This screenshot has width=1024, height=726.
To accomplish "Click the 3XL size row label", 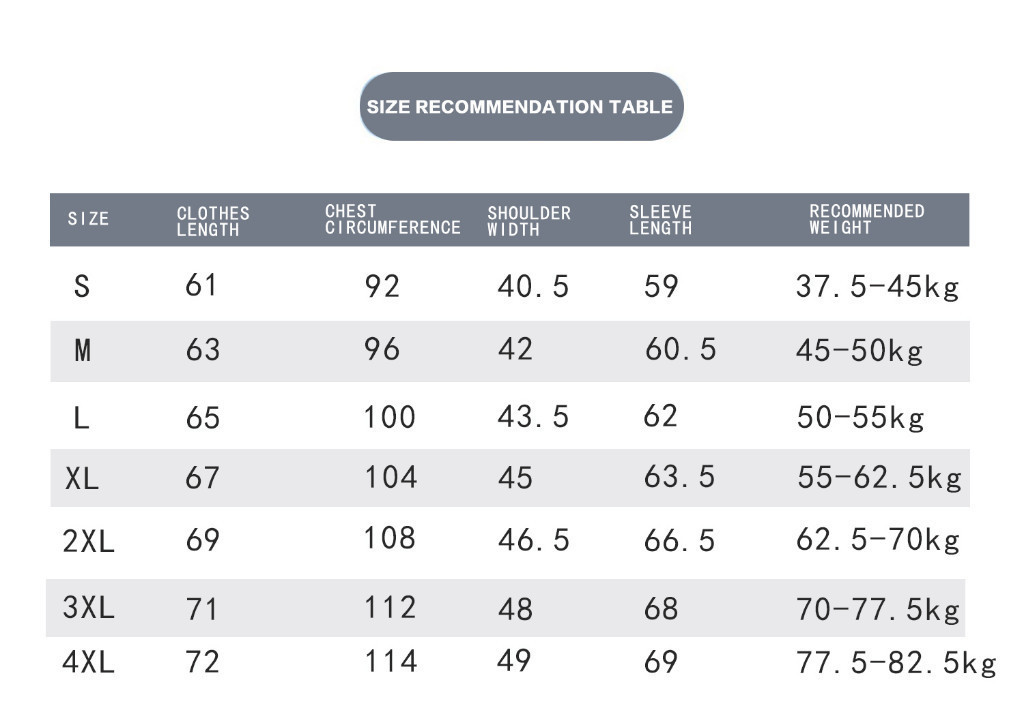I will [88, 607].
